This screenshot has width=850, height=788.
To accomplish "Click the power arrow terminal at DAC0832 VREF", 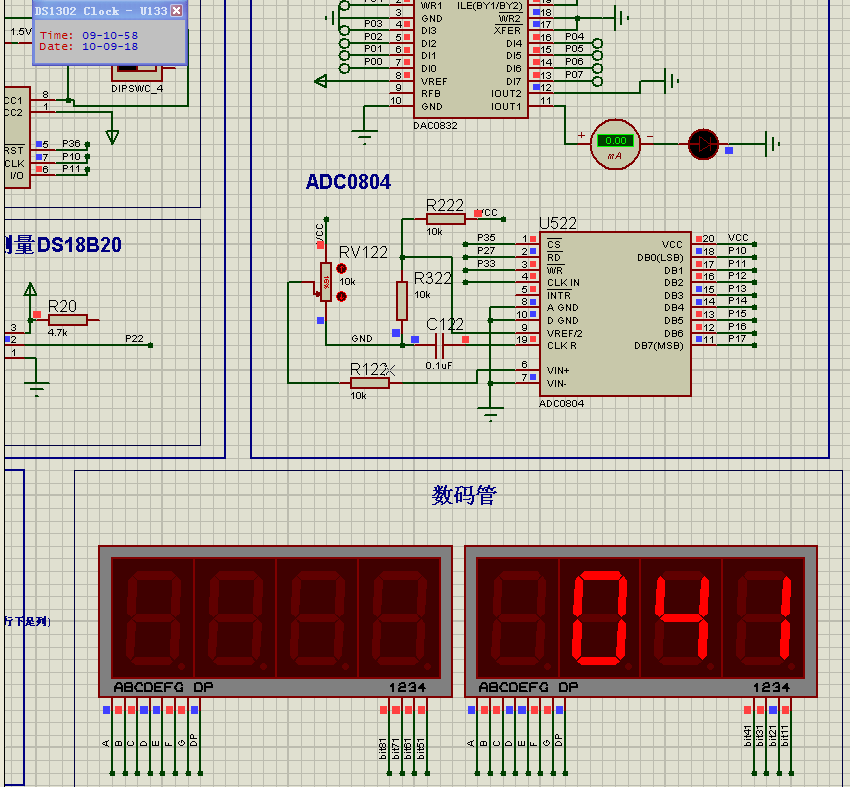I will (x=321, y=81).
